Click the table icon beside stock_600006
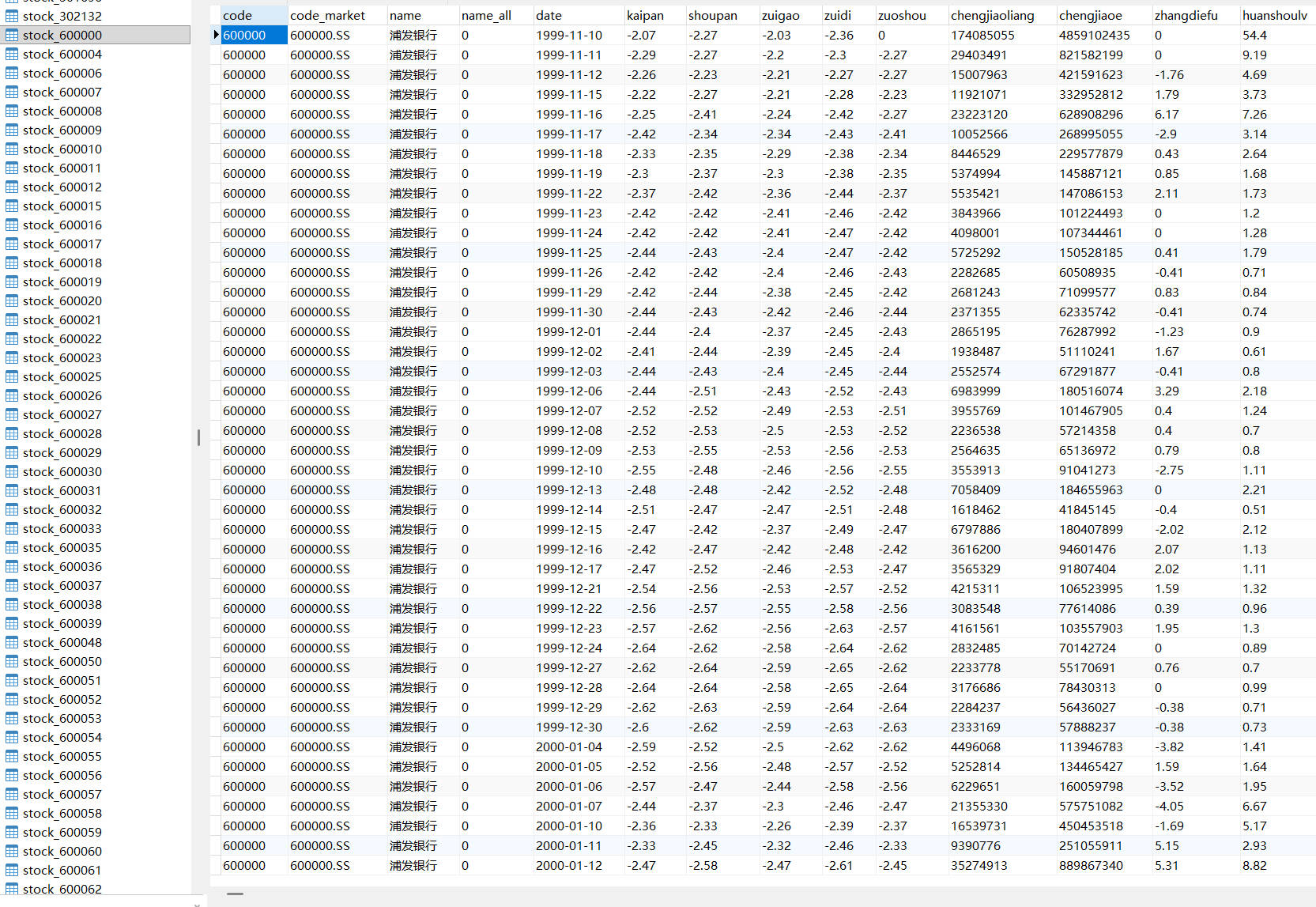Image resolution: width=1316 pixels, height=907 pixels. coord(12,73)
